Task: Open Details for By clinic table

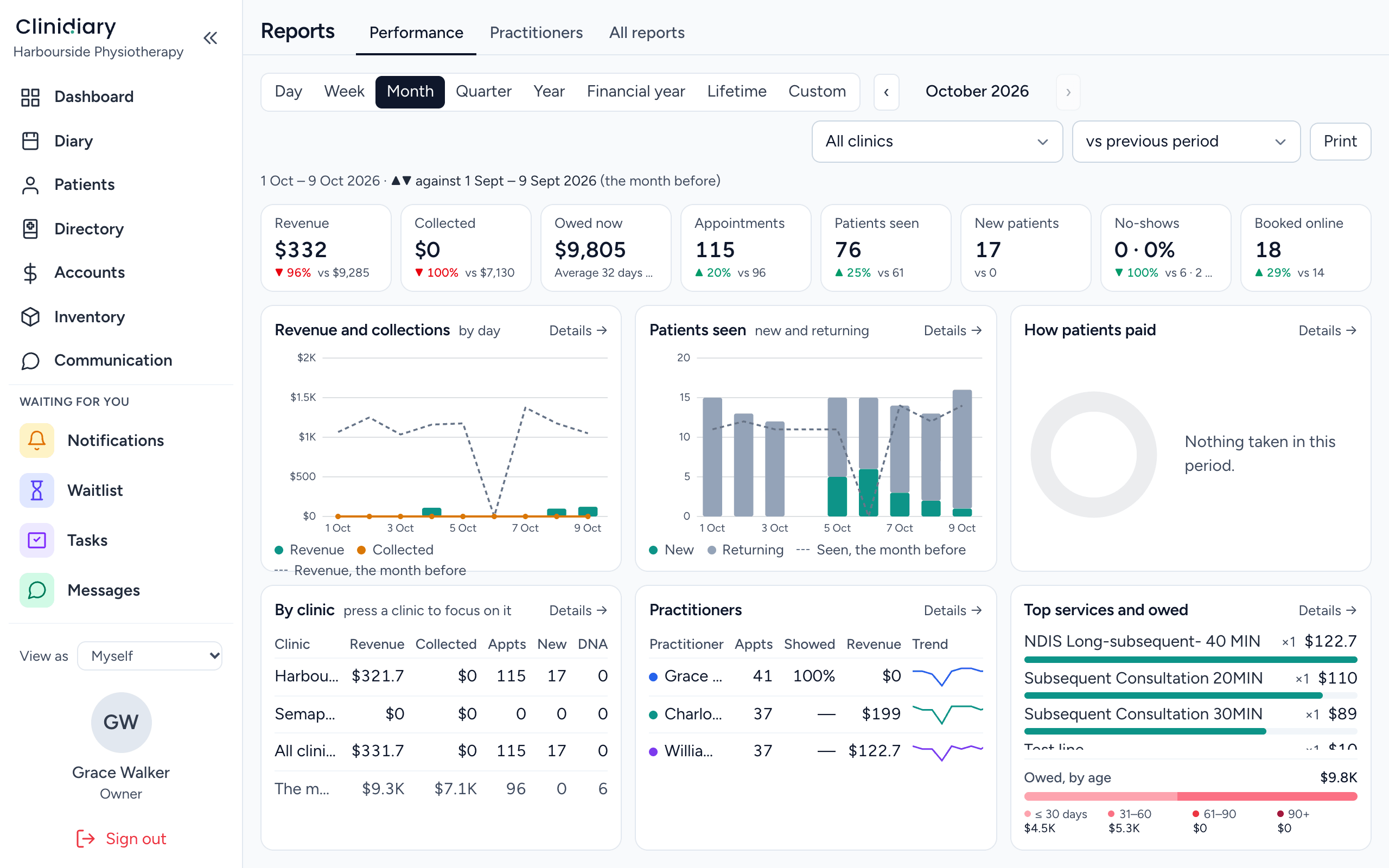Action: coord(578,610)
